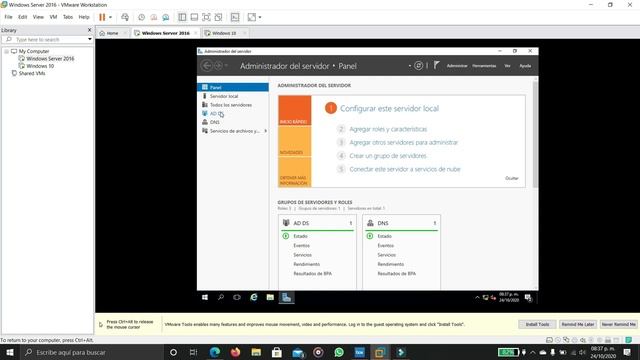
Task: Click the VMware pause (suspend) icon
Action: [x=102, y=17]
